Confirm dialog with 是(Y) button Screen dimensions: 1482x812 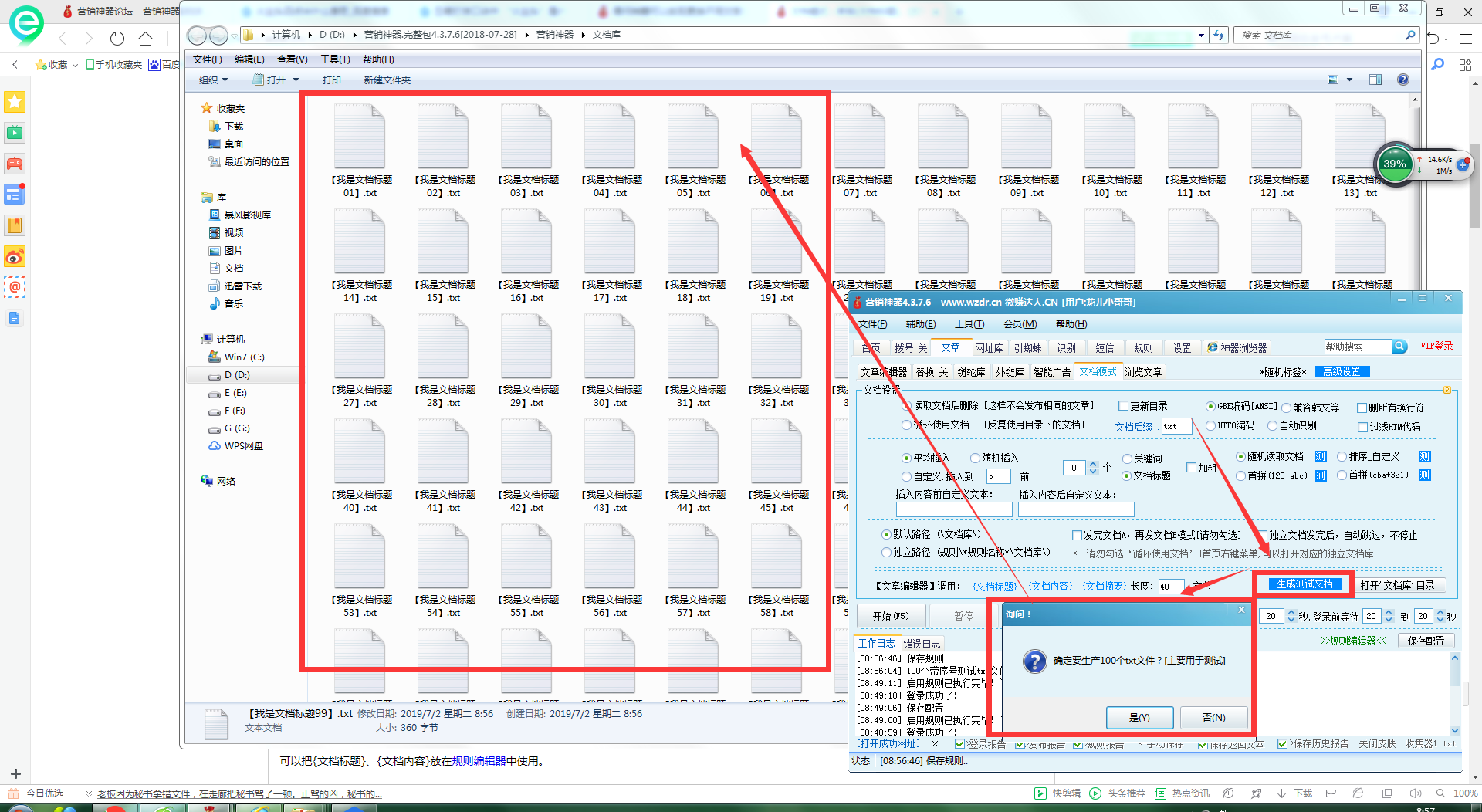point(1139,718)
